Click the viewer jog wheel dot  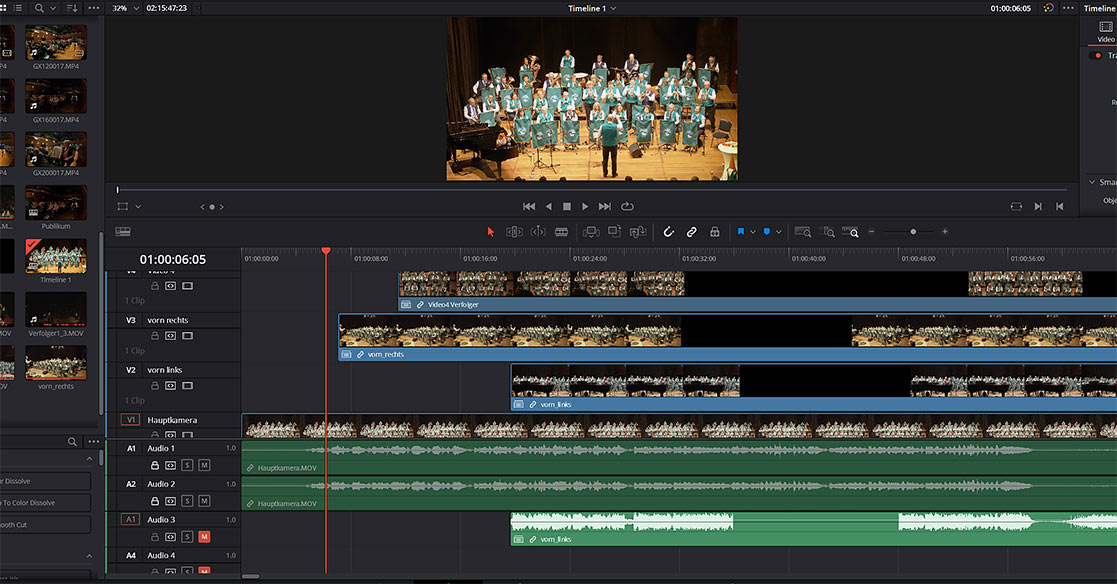[212, 207]
